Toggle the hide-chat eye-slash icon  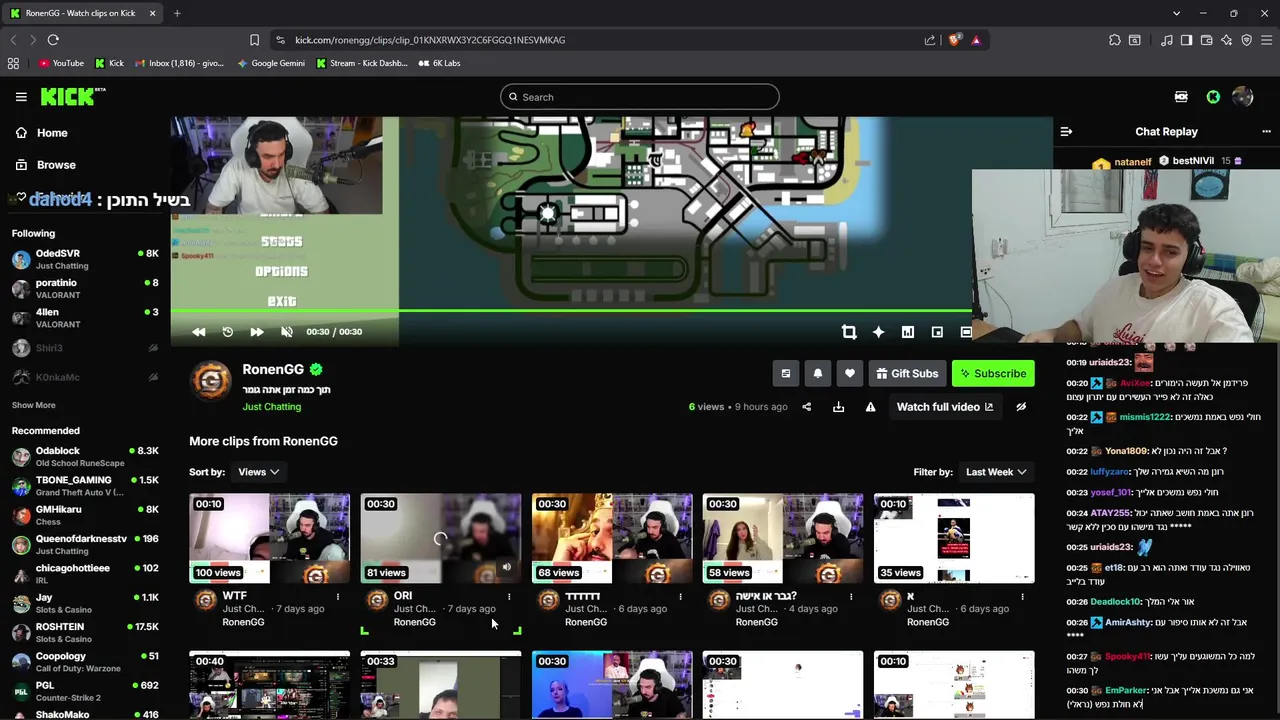click(x=1021, y=407)
